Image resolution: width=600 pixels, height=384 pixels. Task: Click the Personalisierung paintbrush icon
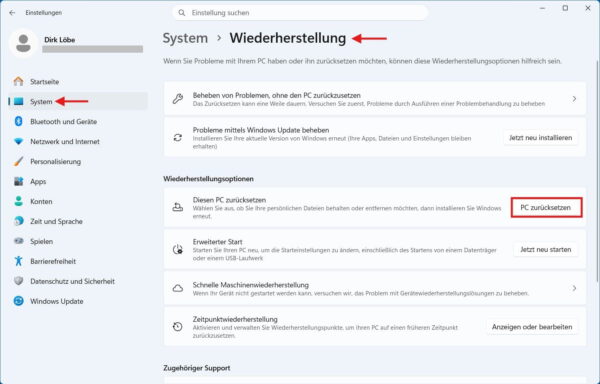click(18, 161)
